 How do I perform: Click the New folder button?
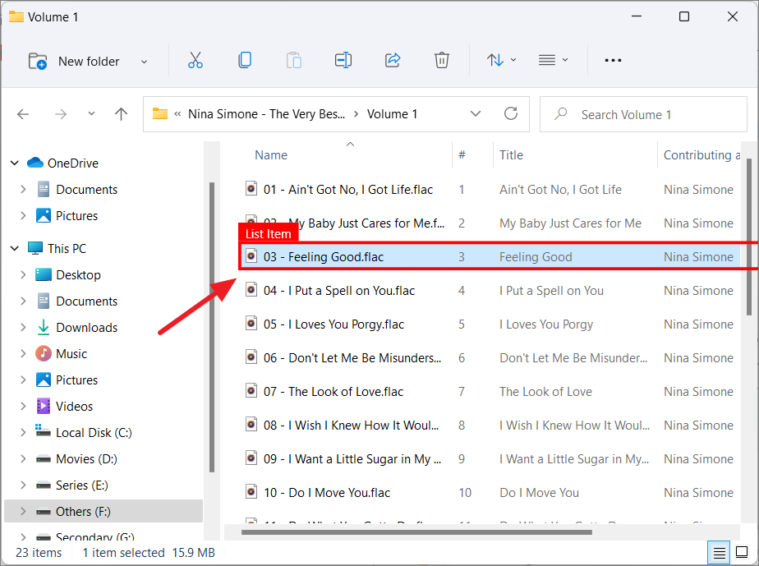(x=74, y=61)
